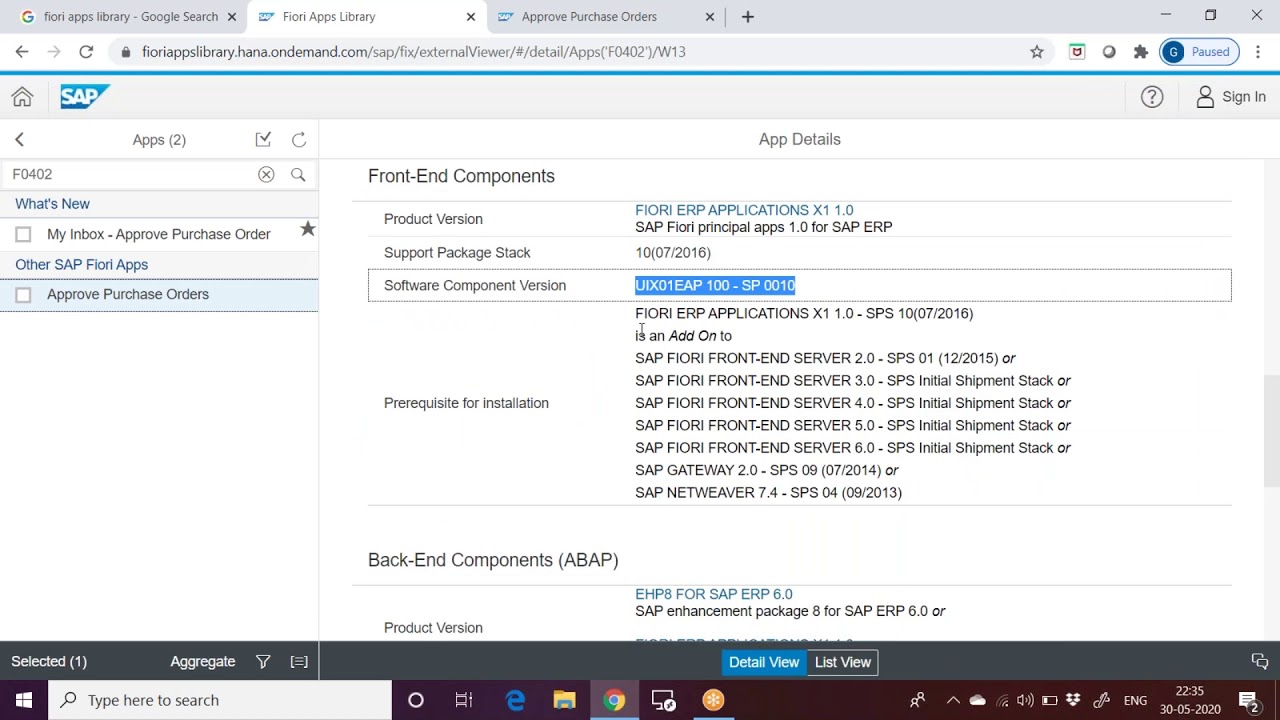1280x720 pixels.
Task: Navigate back in the Apps list panel
Action: [19, 140]
